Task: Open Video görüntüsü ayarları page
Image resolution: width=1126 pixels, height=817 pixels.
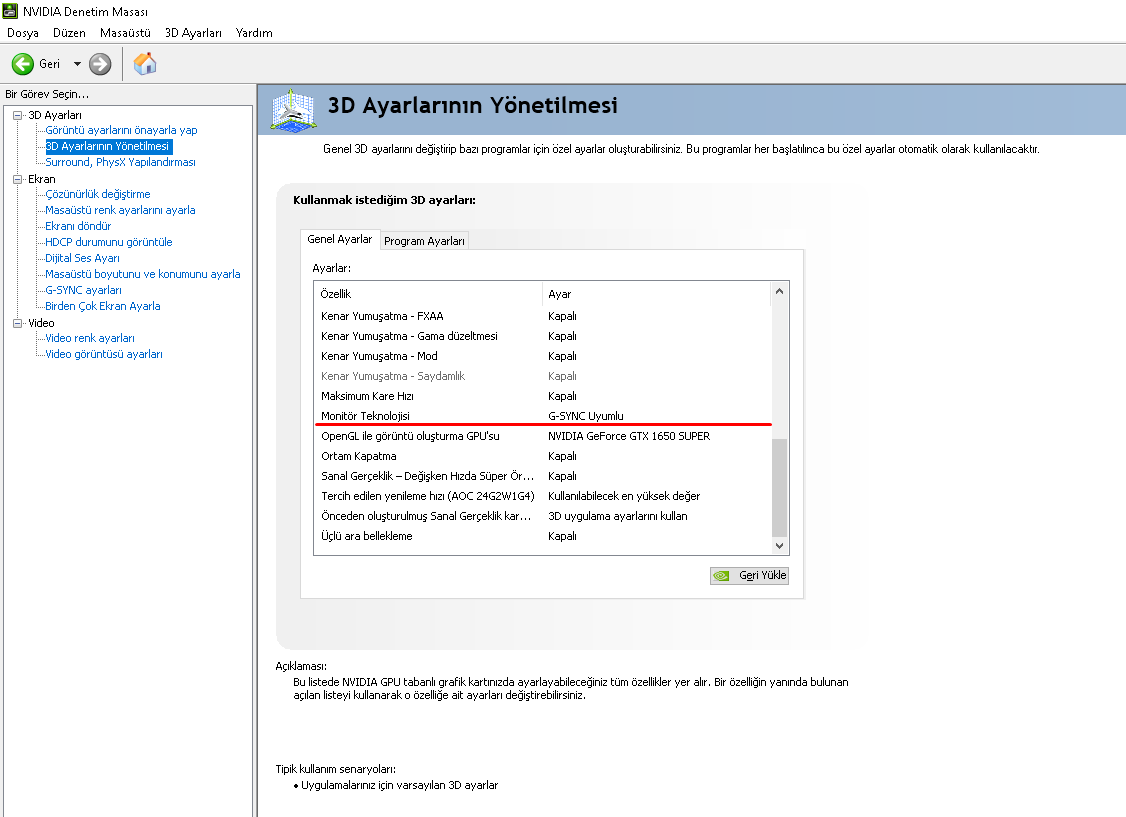Action: (104, 354)
